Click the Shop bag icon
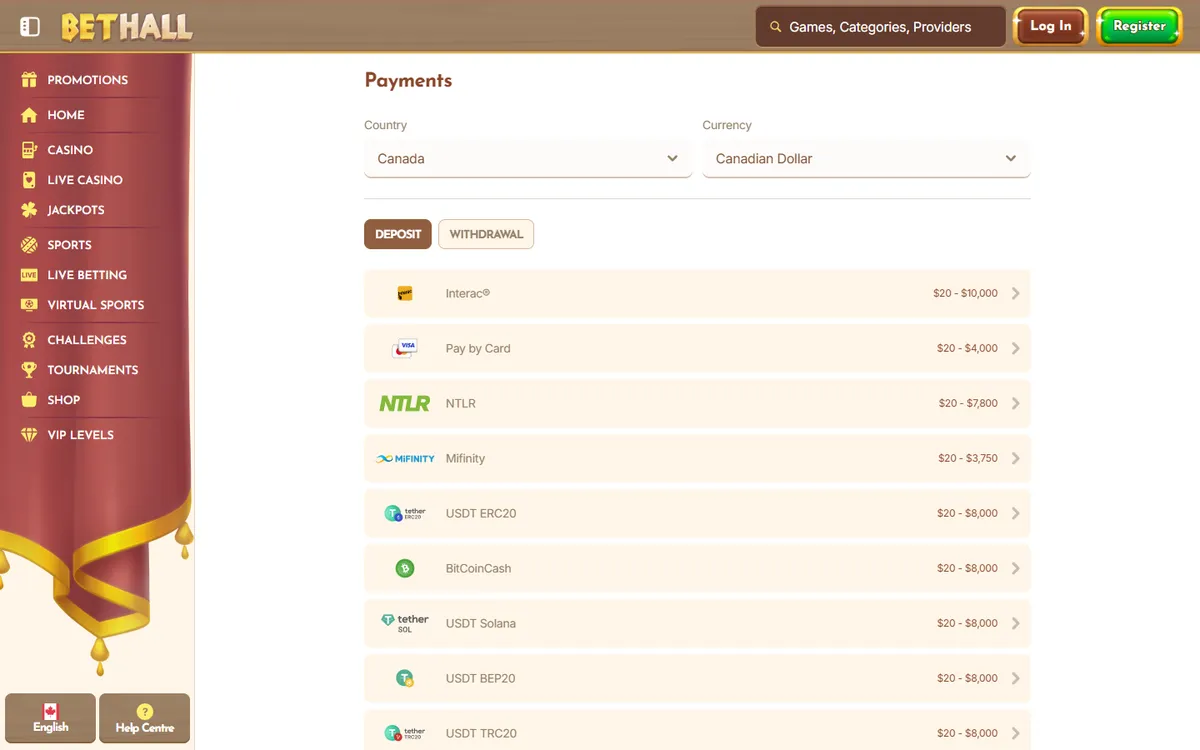This screenshot has width=1200, height=750. point(29,400)
